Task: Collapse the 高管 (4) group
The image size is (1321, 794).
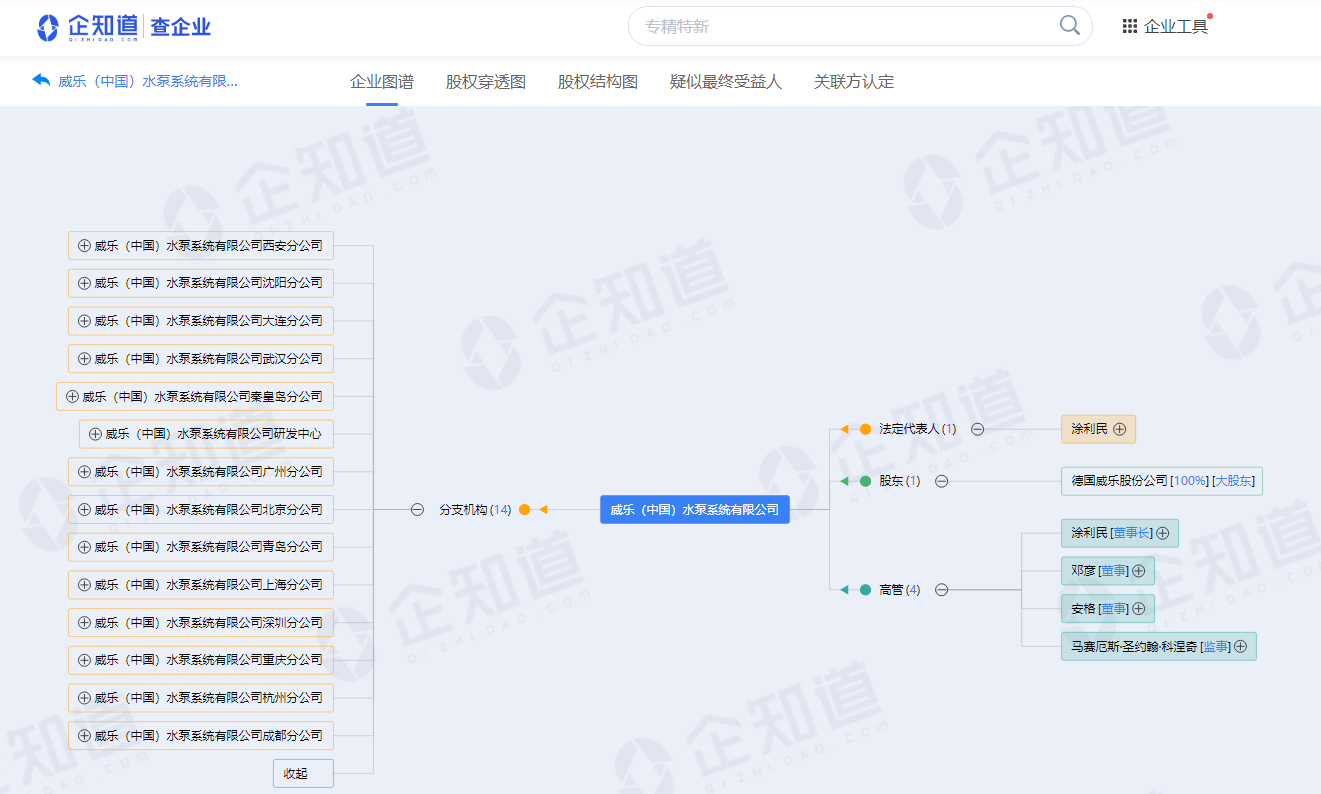Action: pyautogui.click(x=941, y=590)
